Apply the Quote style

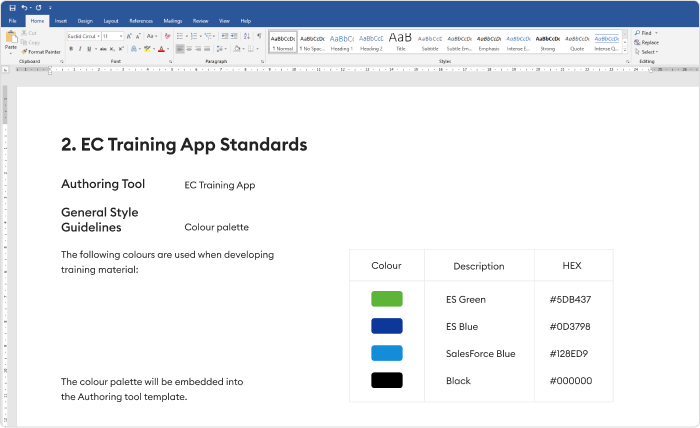pos(577,42)
